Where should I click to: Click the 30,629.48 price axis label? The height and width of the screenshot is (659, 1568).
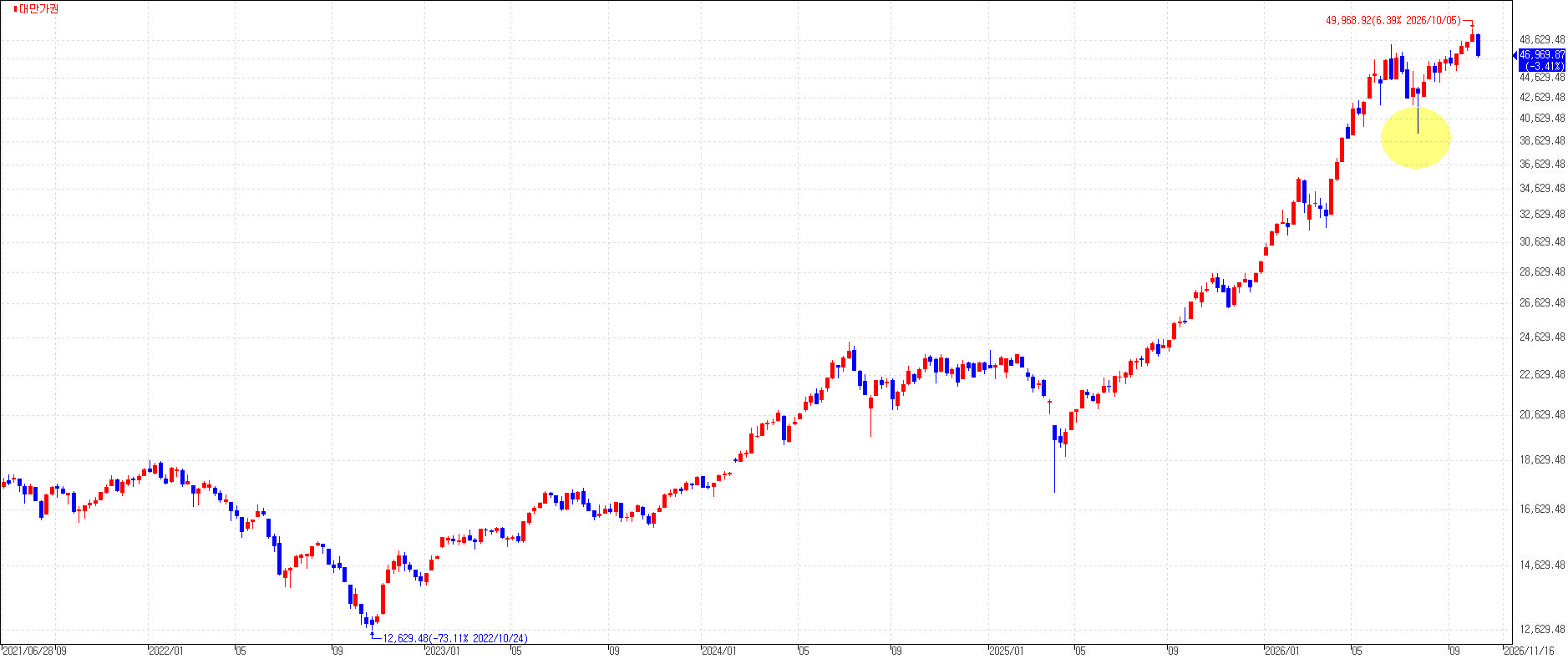click(1542, 241)
